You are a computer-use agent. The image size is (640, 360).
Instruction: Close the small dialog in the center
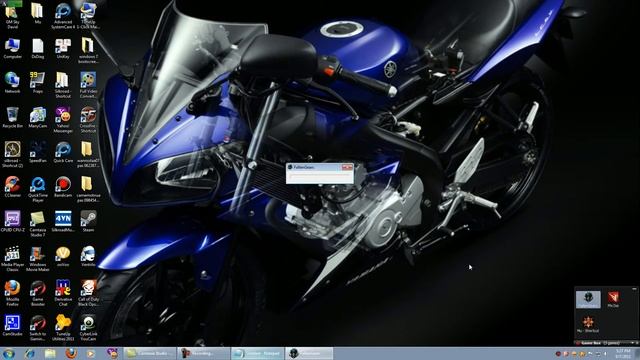(x=347, y=167)
